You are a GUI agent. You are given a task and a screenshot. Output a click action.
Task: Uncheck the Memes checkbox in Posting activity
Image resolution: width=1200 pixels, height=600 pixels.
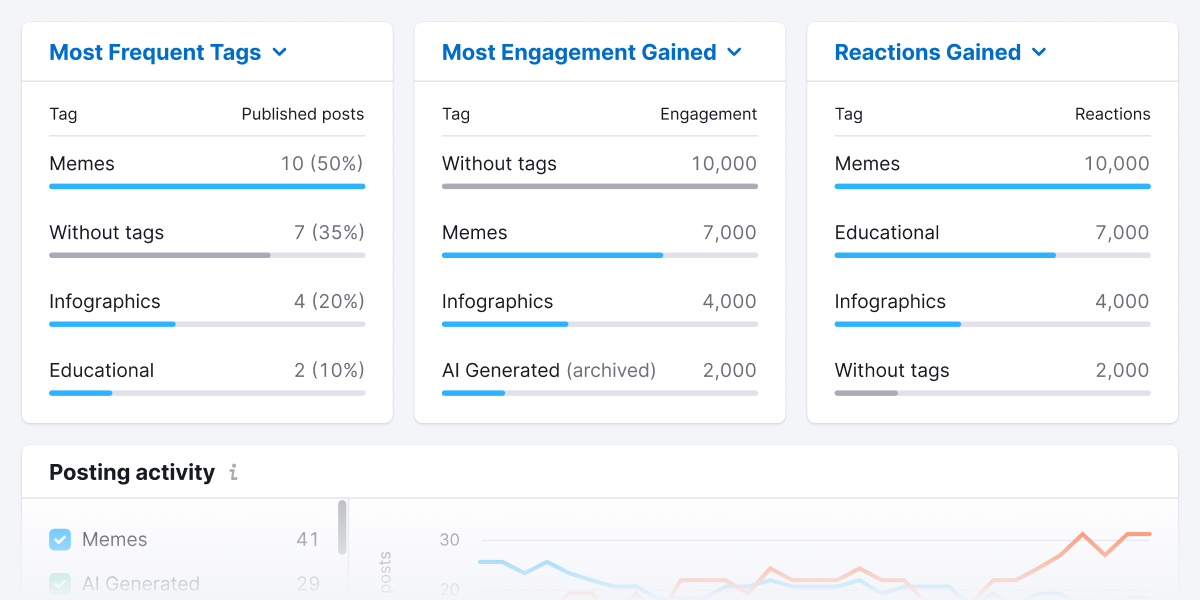(x=60, y=540)
